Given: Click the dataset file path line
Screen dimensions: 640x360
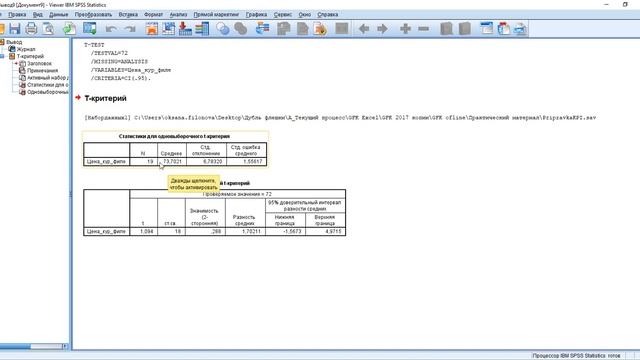Looking at the screenshot, I should 340,118.
